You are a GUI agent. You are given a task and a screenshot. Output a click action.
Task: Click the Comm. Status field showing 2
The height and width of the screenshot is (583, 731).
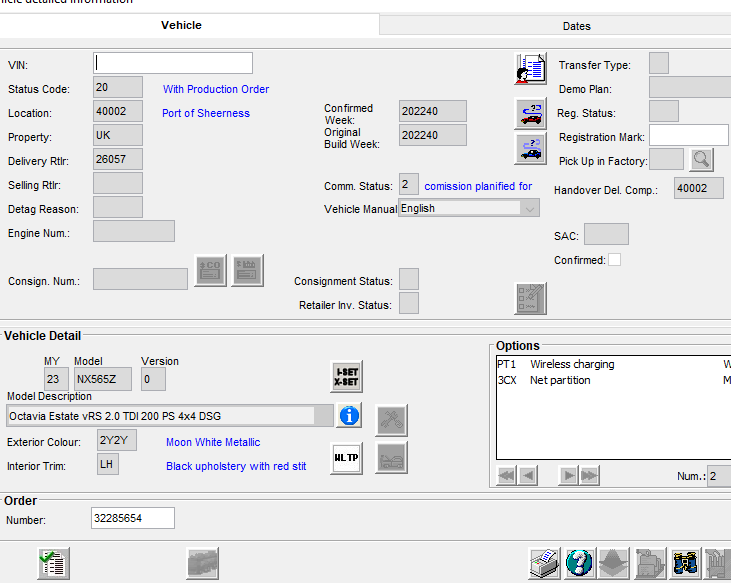[409, 185]
